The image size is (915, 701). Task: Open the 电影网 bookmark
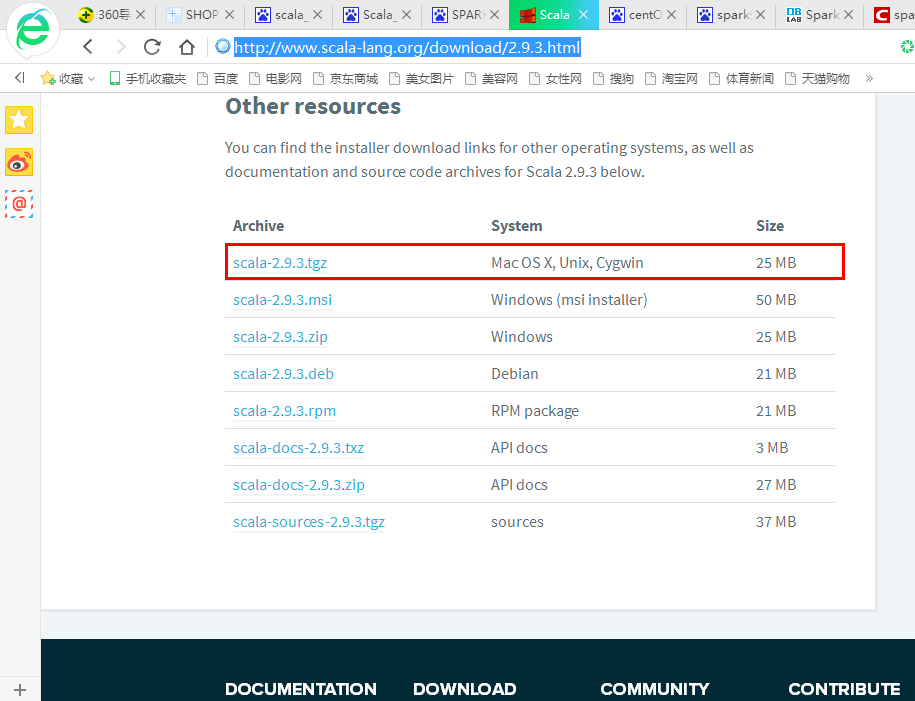275,78
